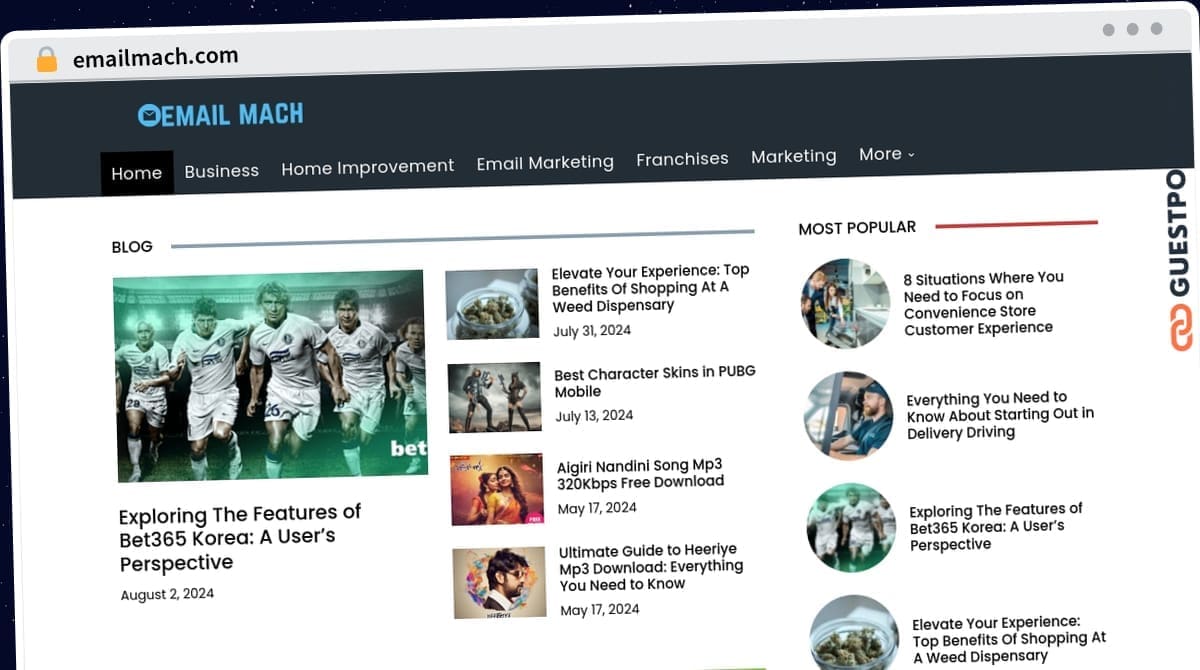Open 'Everything You Need to Know About Delivery Driving'
The height and width of the screenshot is (670, 1200).
[1000, 415]
